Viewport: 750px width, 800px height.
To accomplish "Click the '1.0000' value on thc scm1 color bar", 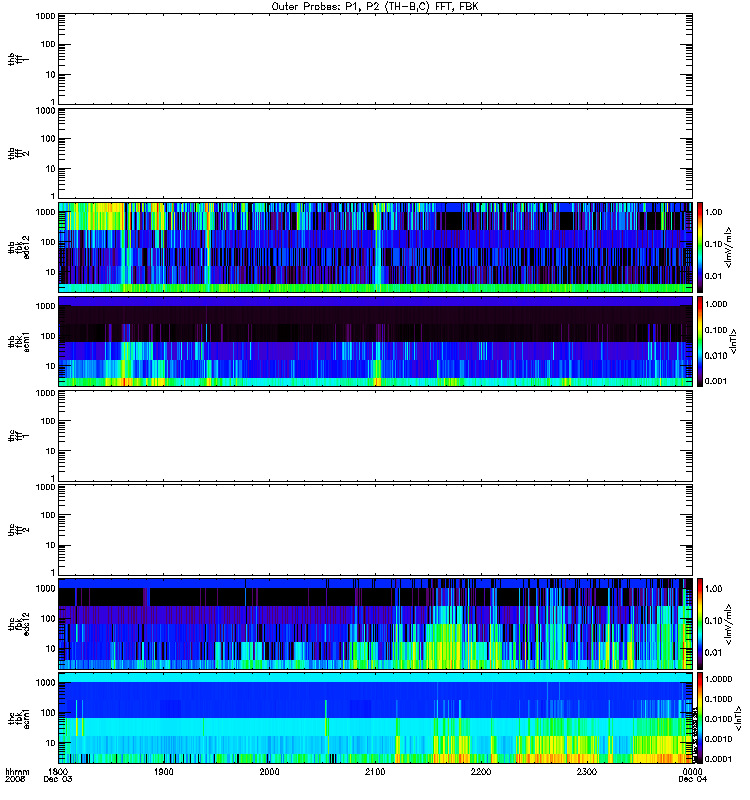I will click(x=718, y=679).
